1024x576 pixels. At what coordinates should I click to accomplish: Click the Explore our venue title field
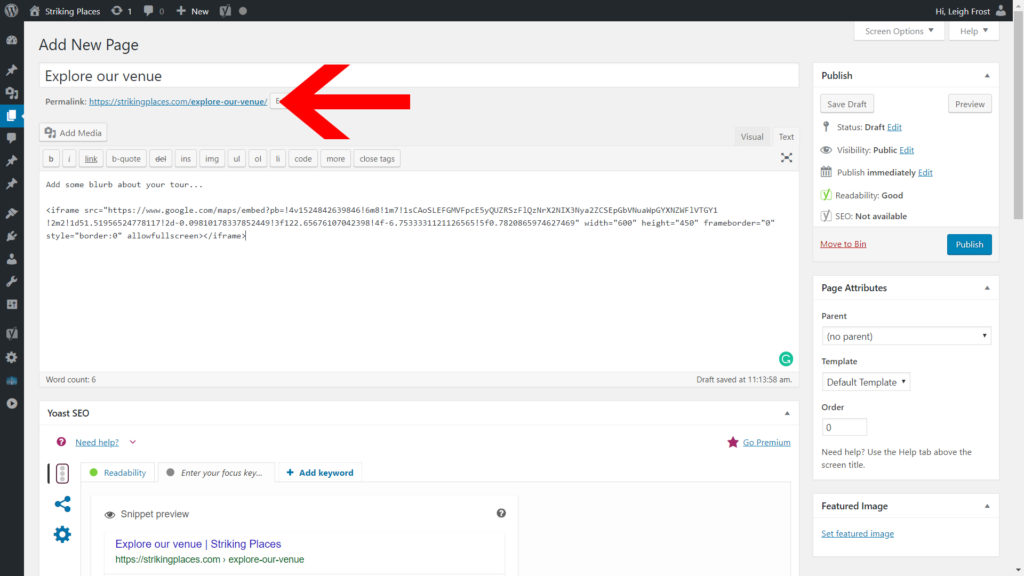point(419,76)
